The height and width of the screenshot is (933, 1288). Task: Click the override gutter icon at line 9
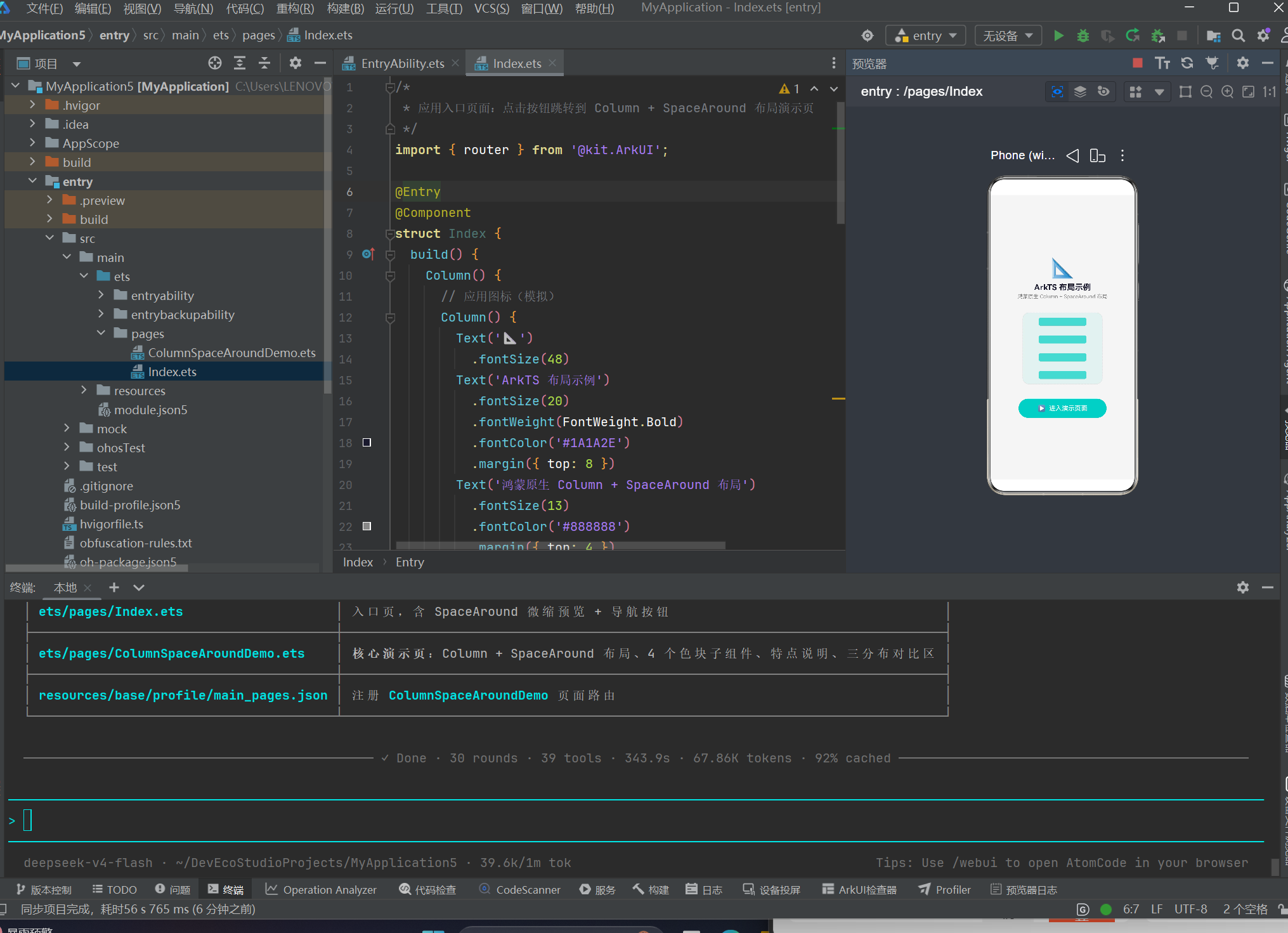pyautogui.click(x=368, y=254)
